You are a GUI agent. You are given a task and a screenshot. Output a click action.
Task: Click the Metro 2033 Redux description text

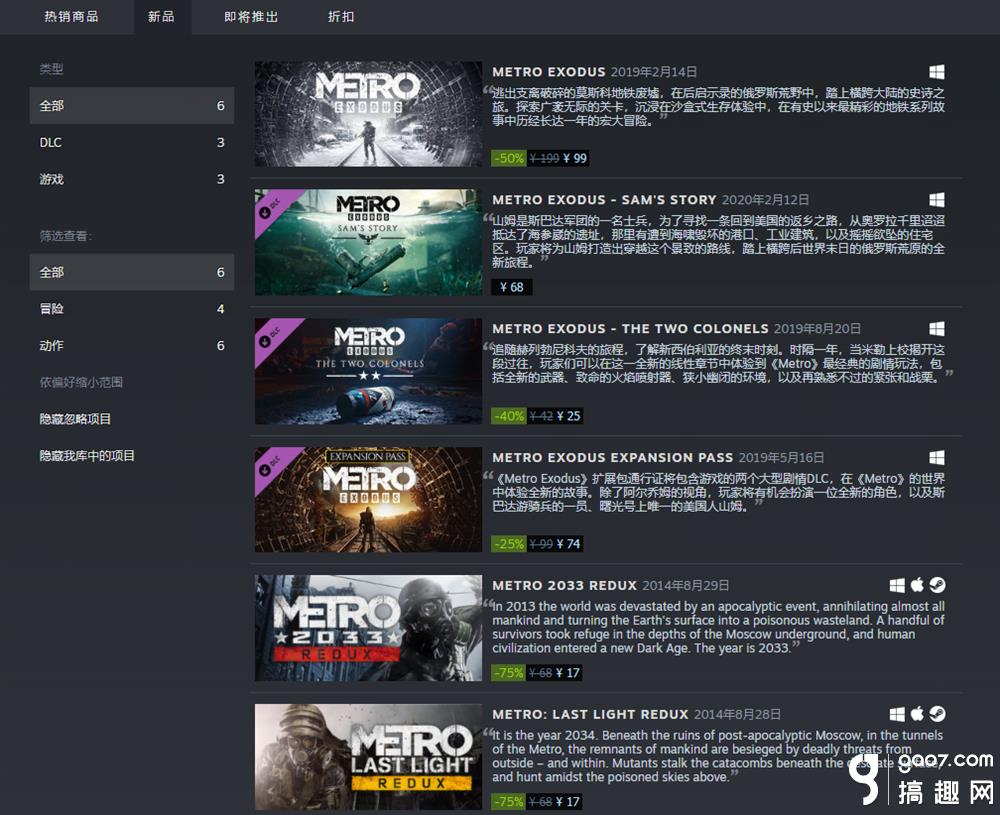718,627
